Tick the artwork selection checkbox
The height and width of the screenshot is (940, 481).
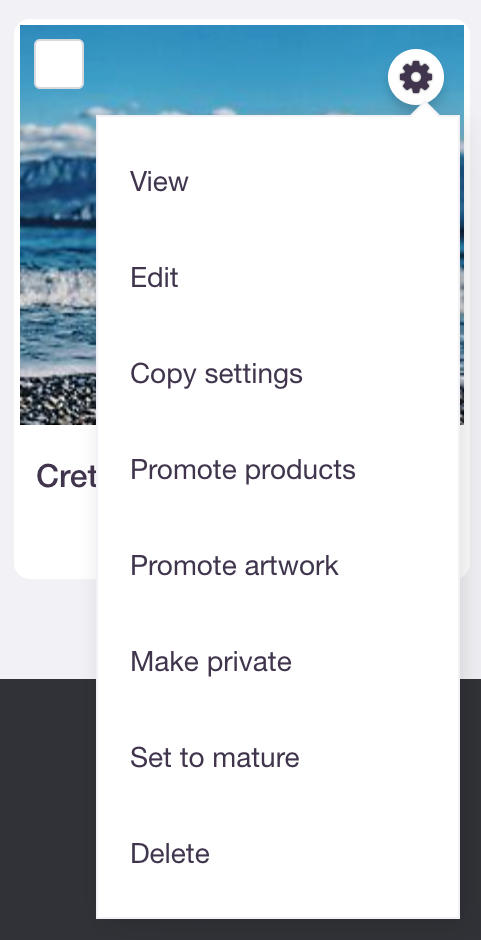click(59, 64)
